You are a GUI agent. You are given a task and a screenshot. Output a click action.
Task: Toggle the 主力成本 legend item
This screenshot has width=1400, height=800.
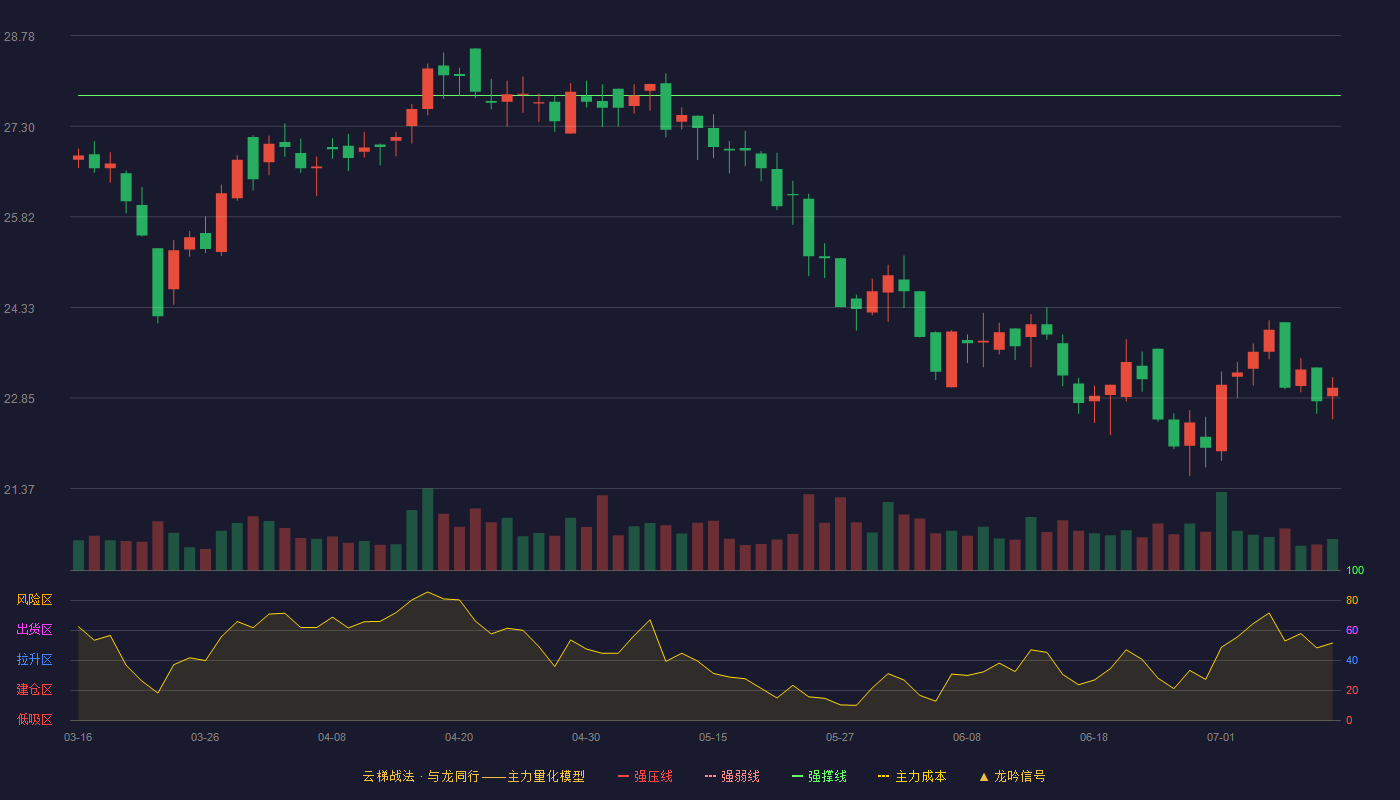(x=912, y=776)
